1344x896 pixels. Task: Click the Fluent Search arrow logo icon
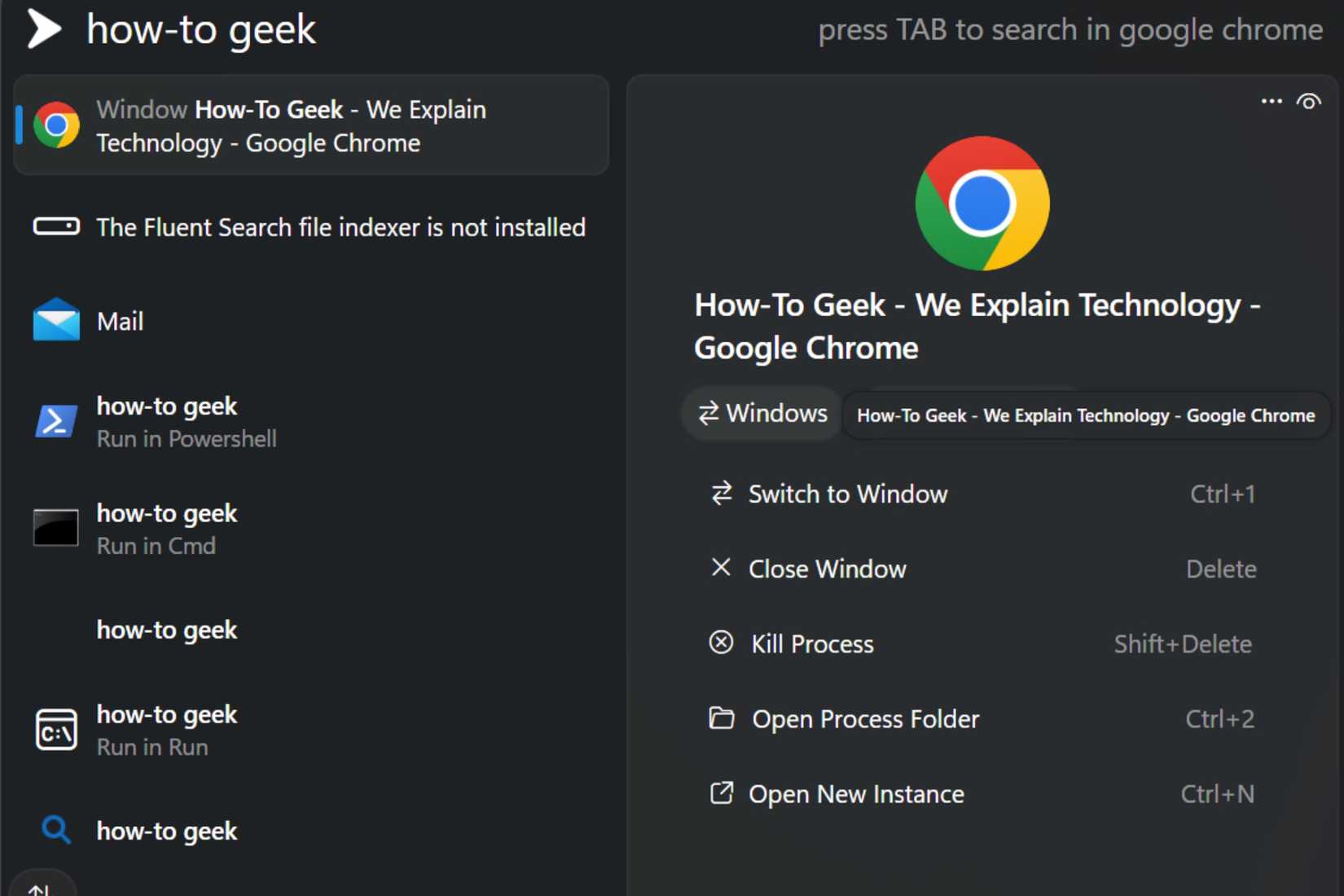click(x=45, y=29)
